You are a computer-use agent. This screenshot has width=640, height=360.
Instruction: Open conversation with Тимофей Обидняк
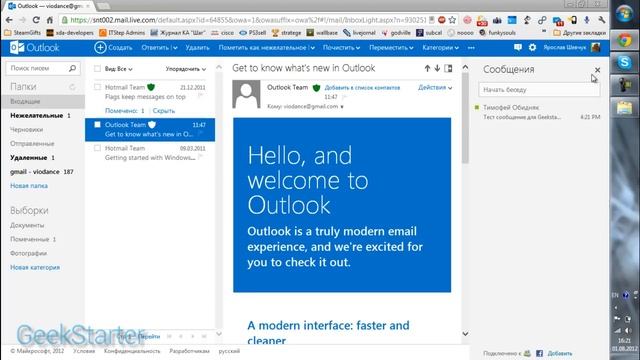pyautogui.click(x=539, y=112)
